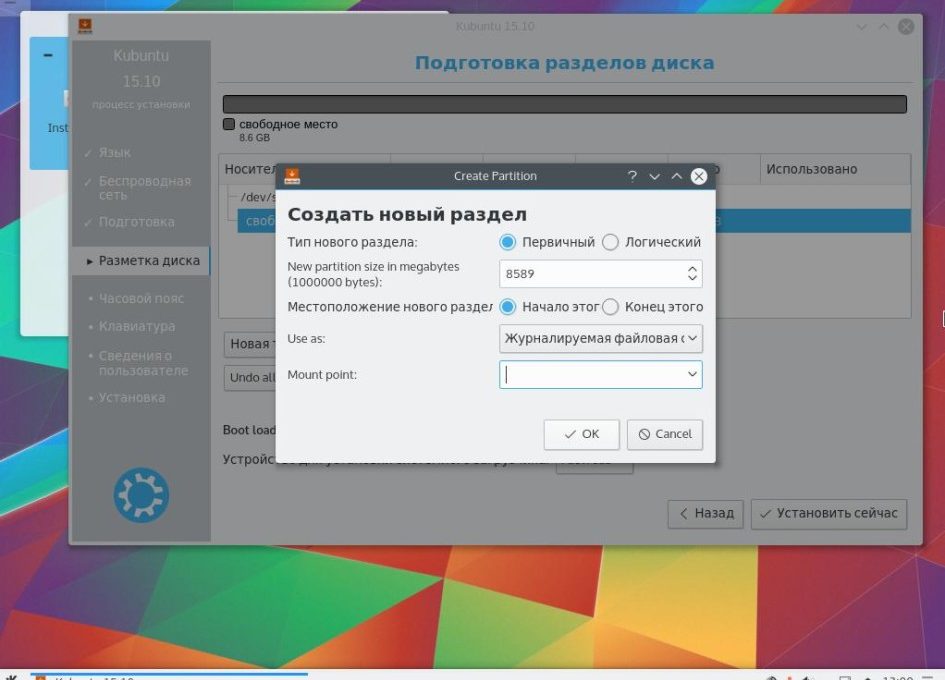This screenshot has width=945, height=680.
Task: Close the Kubuntu 15.10 installer window
Action: point(906,27)
